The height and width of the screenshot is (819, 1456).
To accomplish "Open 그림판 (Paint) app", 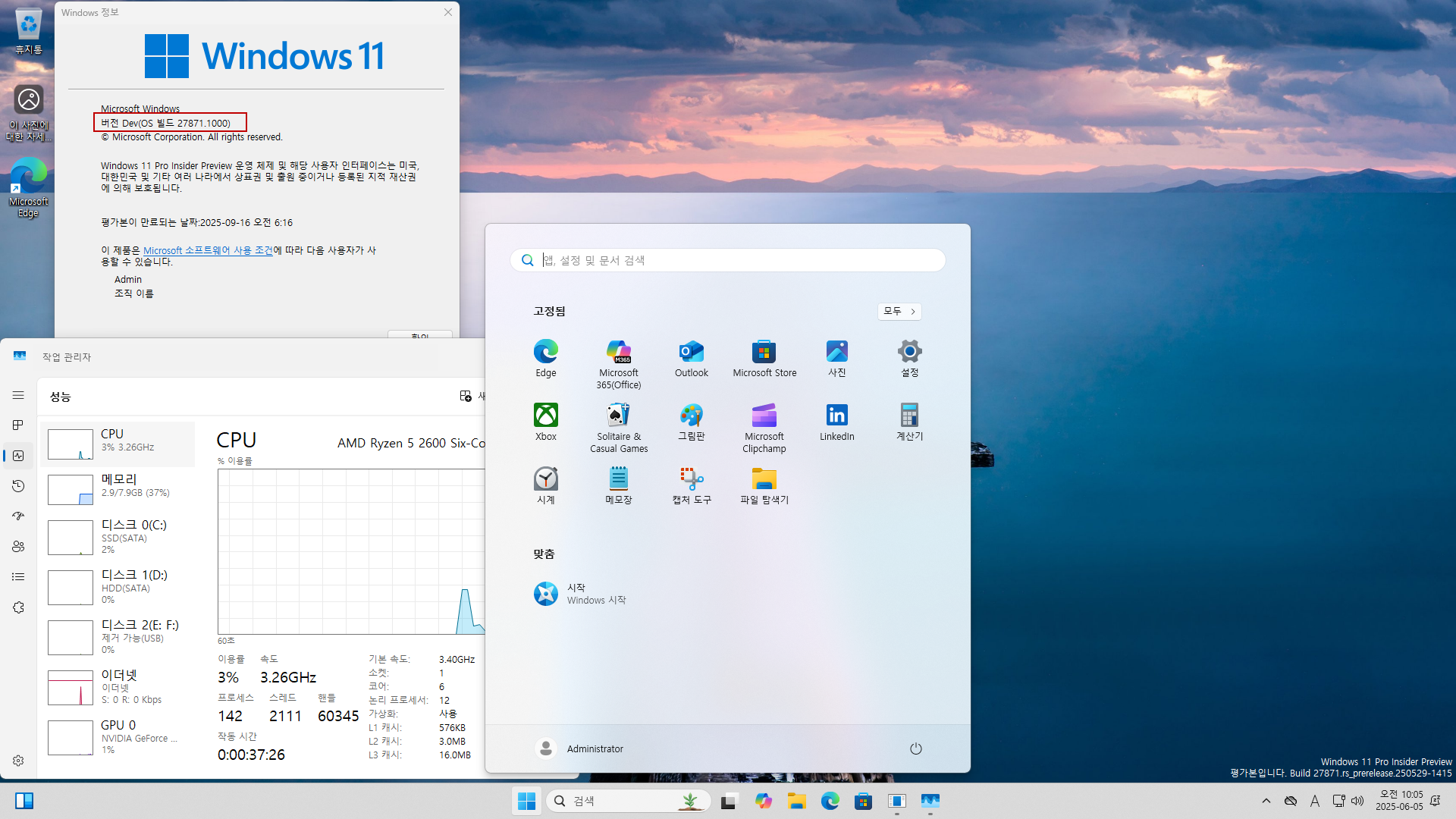I will click(x=692, y=422).
